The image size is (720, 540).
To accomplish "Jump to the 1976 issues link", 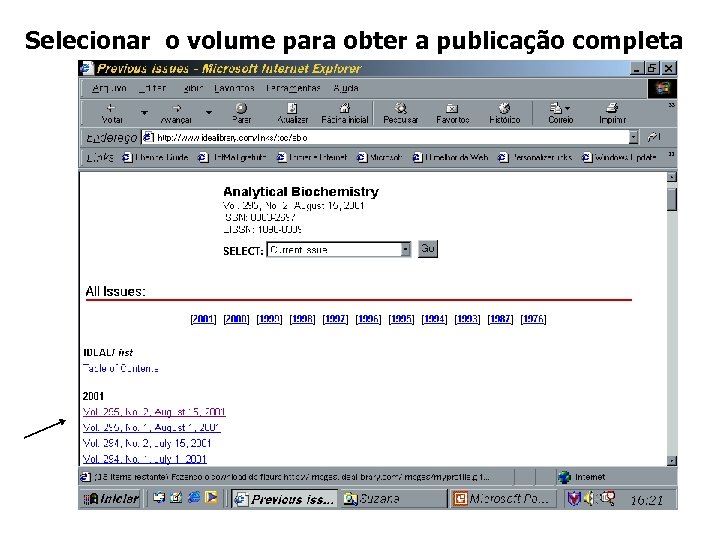I will pos(534,319).
